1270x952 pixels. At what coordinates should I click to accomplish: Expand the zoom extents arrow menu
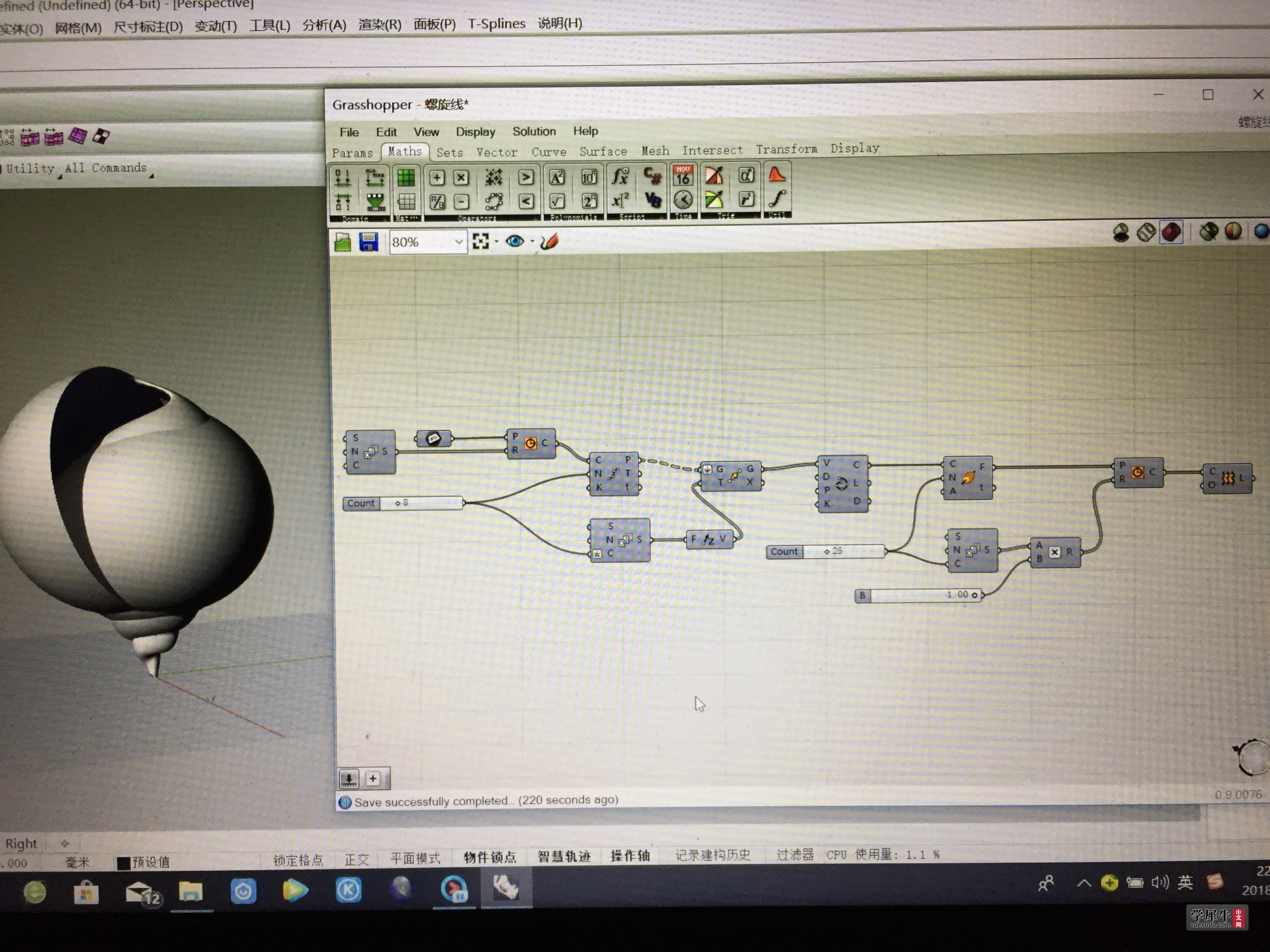(496, 242)
